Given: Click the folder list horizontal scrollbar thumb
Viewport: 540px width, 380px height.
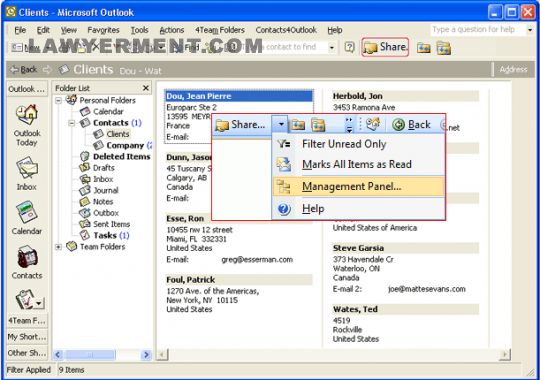Looking at the screenshot, I should [x=90, y=354].
